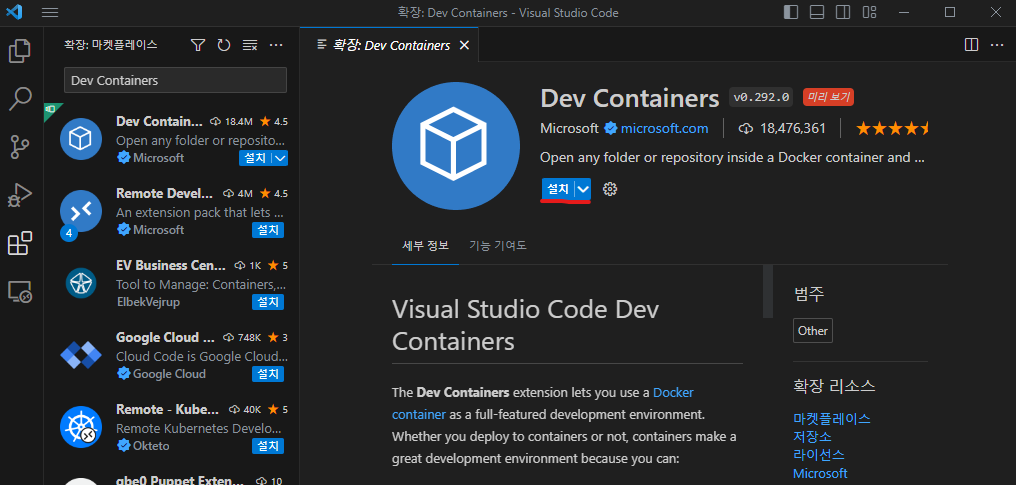Install Dev Containers from list item

click(x=255, y=158)
